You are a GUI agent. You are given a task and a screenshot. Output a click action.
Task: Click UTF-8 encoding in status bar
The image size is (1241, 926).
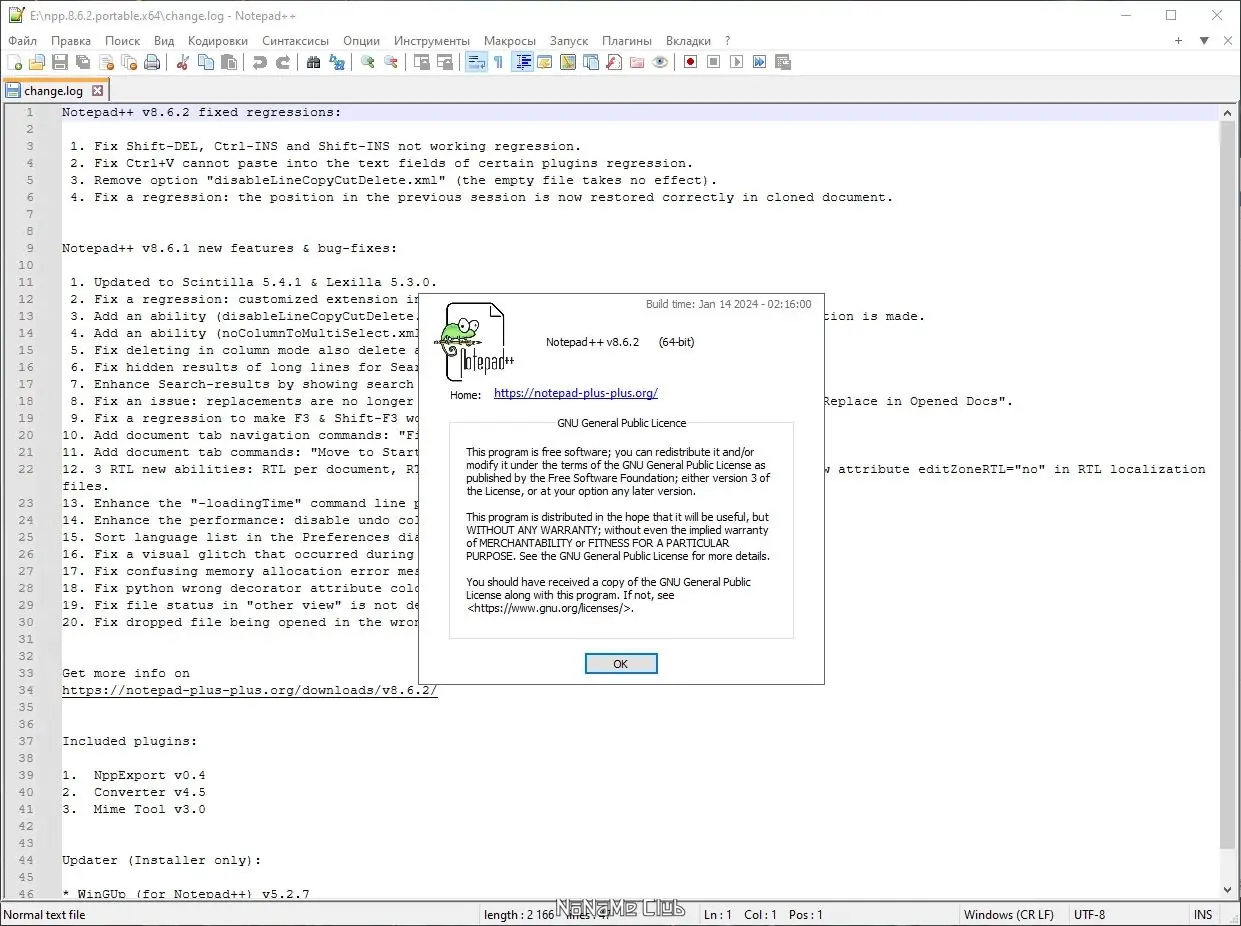1089,915
